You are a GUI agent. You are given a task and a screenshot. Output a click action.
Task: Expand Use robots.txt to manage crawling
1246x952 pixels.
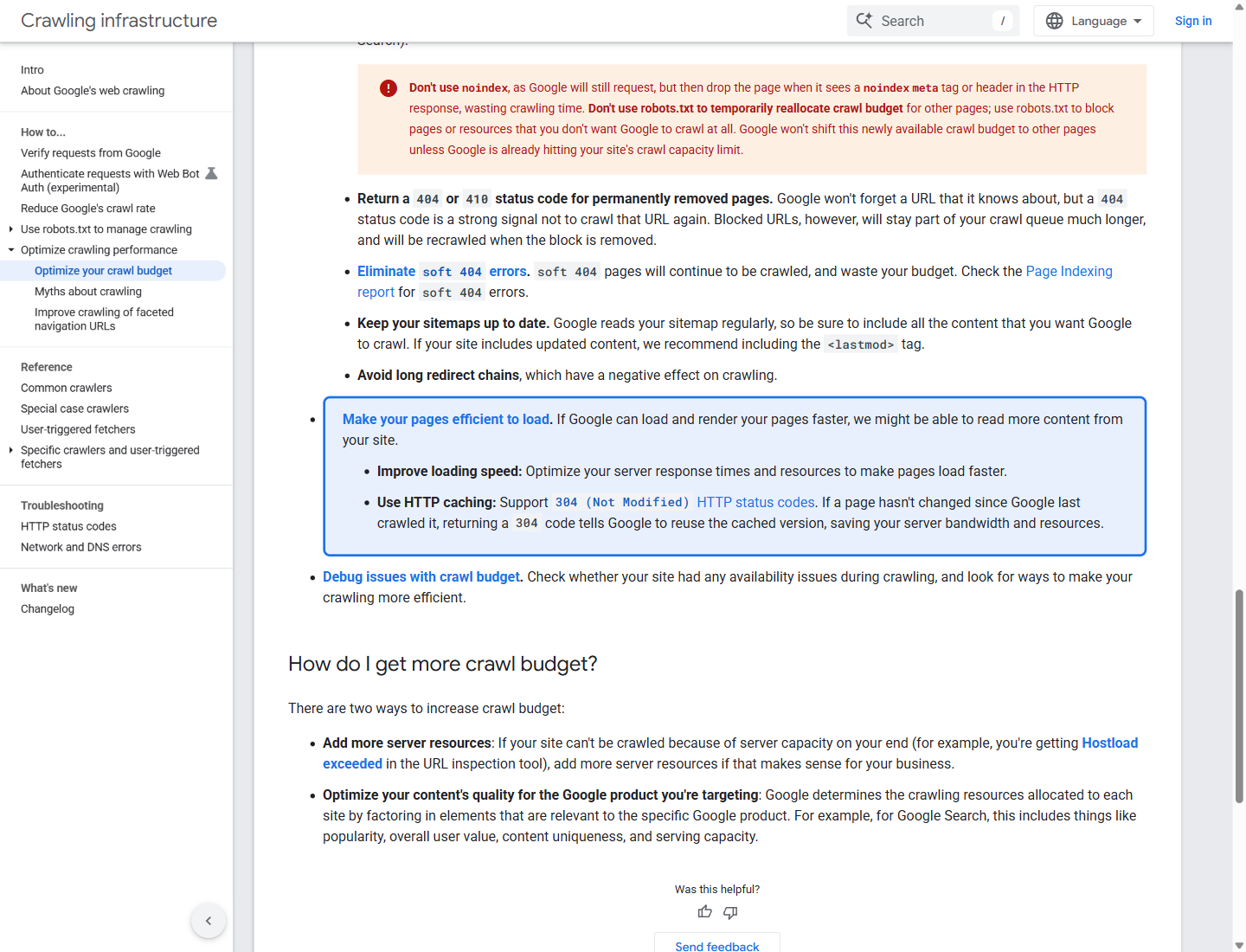10,229
